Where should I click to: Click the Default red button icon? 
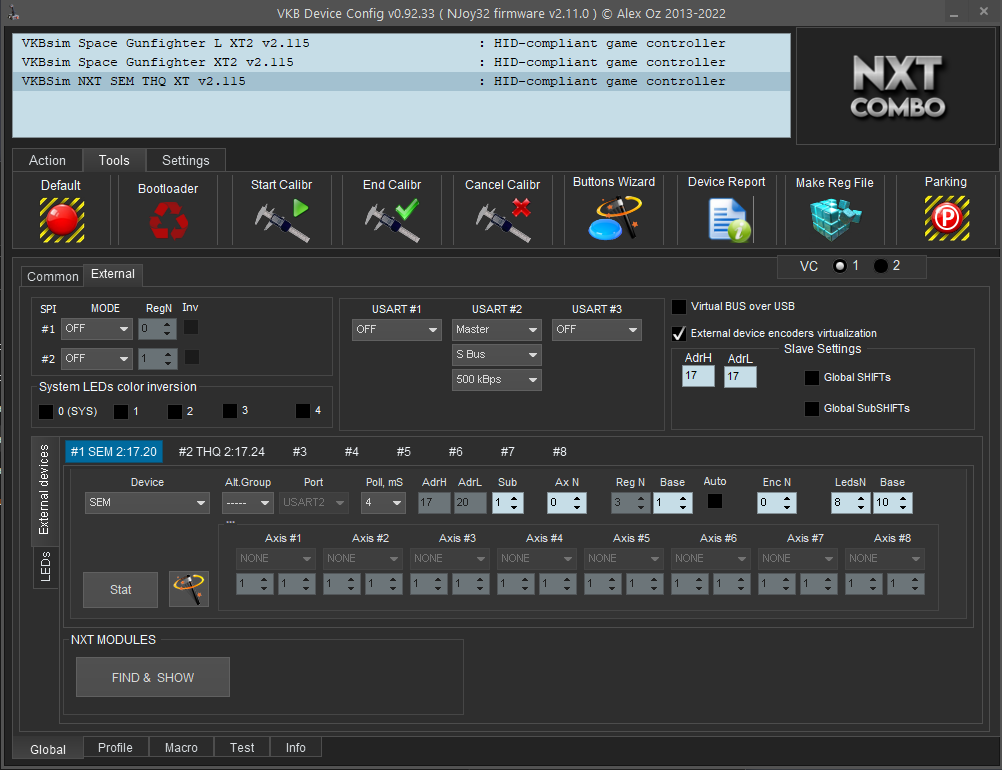click(x=62, y=220)
